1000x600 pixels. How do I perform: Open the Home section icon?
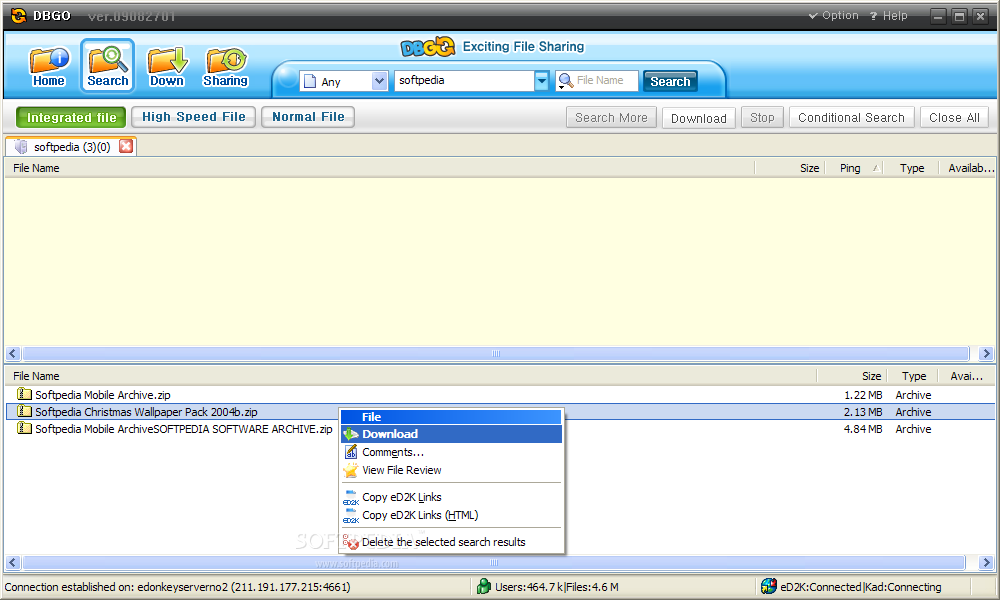point(48,66)
